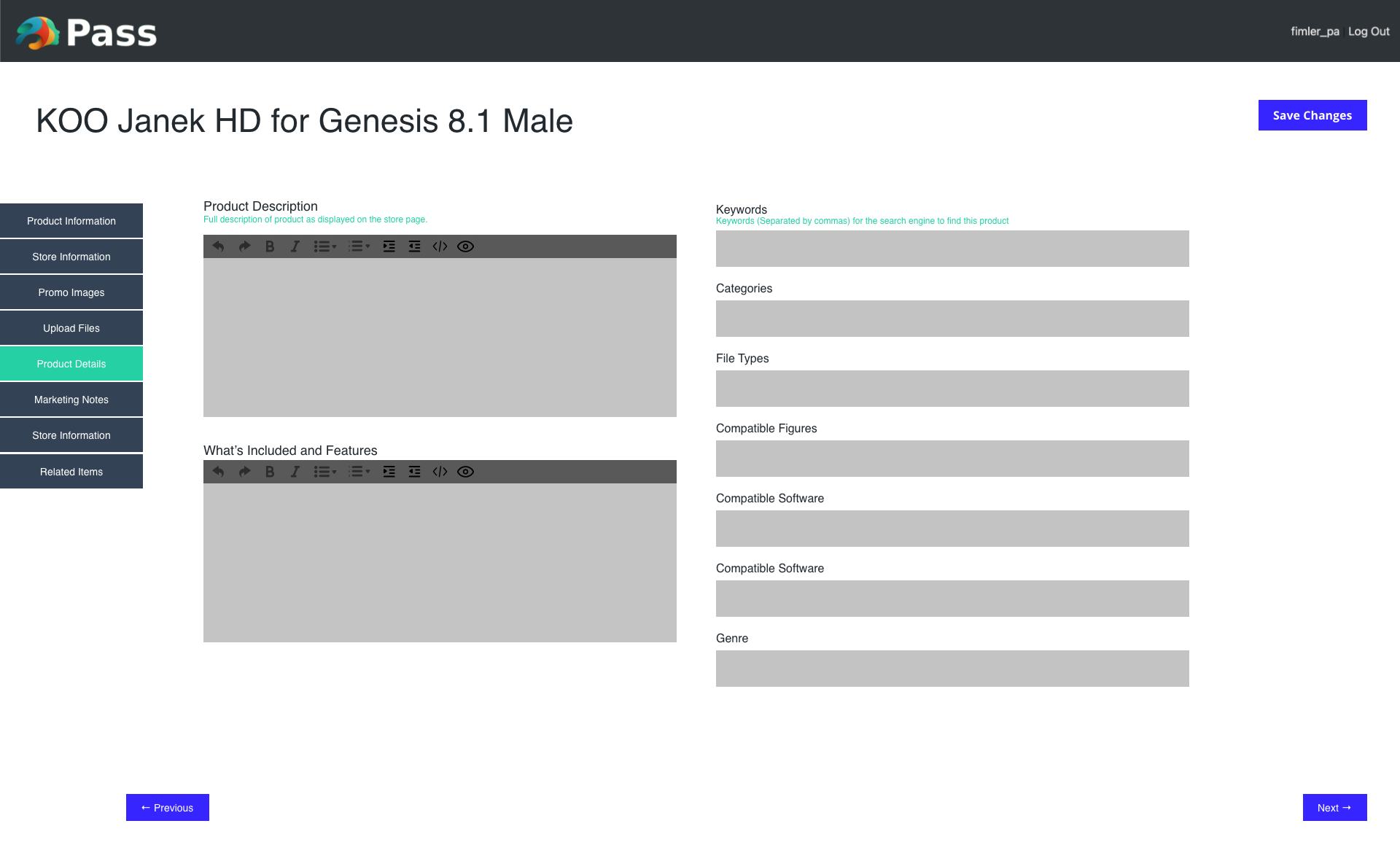The height and width of the screenshot is (845, 1400).
Task: Focus the Keywords input field
Action: coord(952,249)
